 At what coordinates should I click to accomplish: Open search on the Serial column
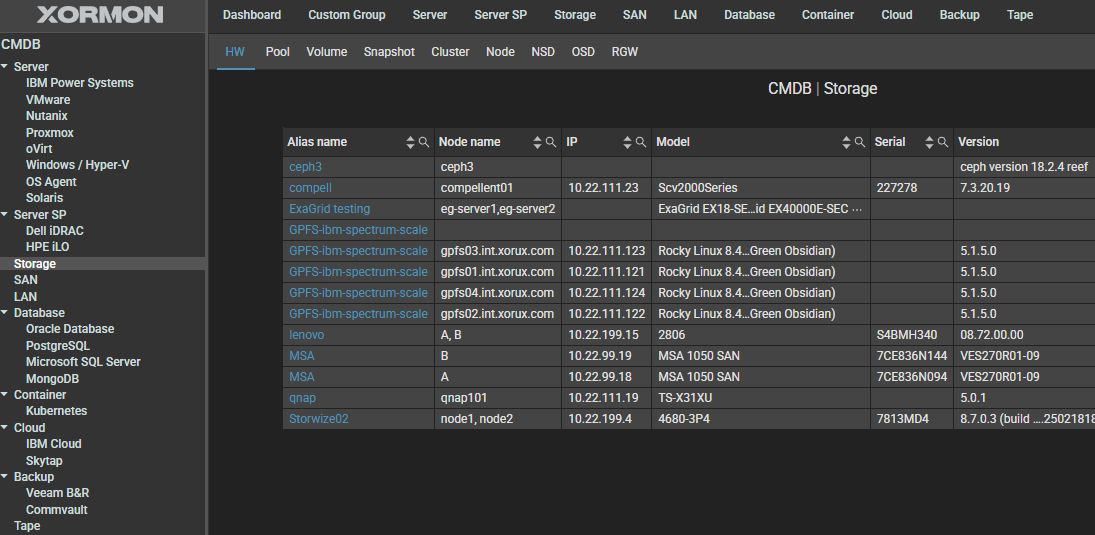(943, 143)
